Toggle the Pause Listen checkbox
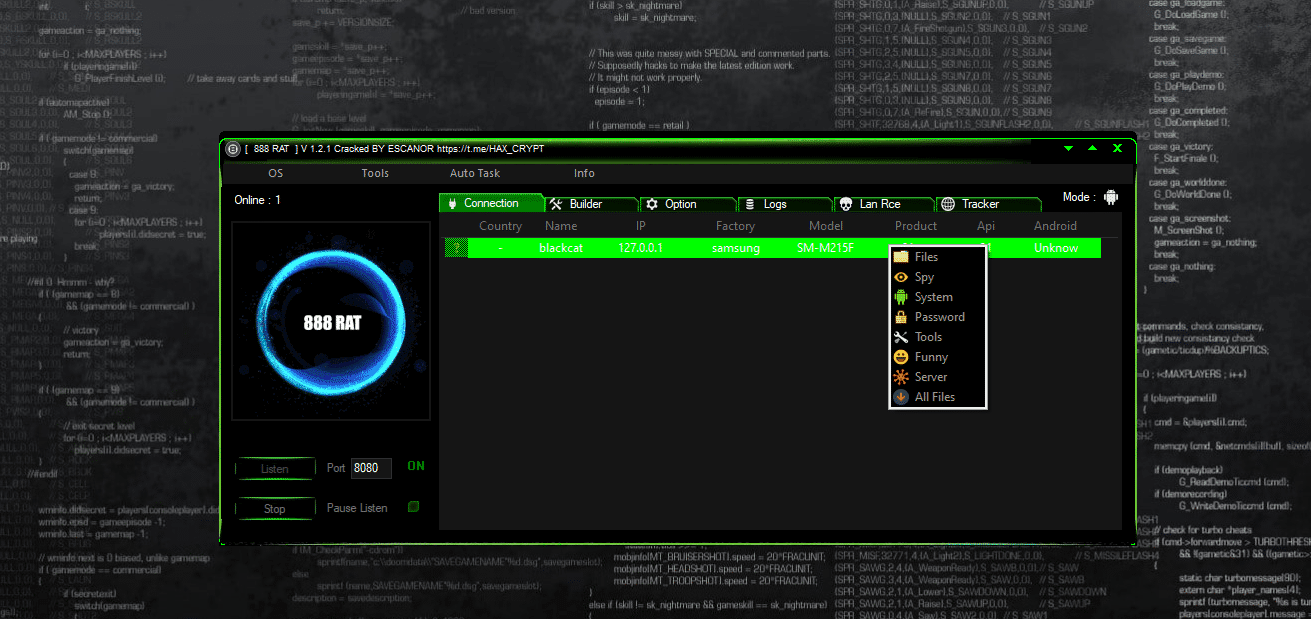The width and height of the screenshot is (1311, 619). [413, 507]
